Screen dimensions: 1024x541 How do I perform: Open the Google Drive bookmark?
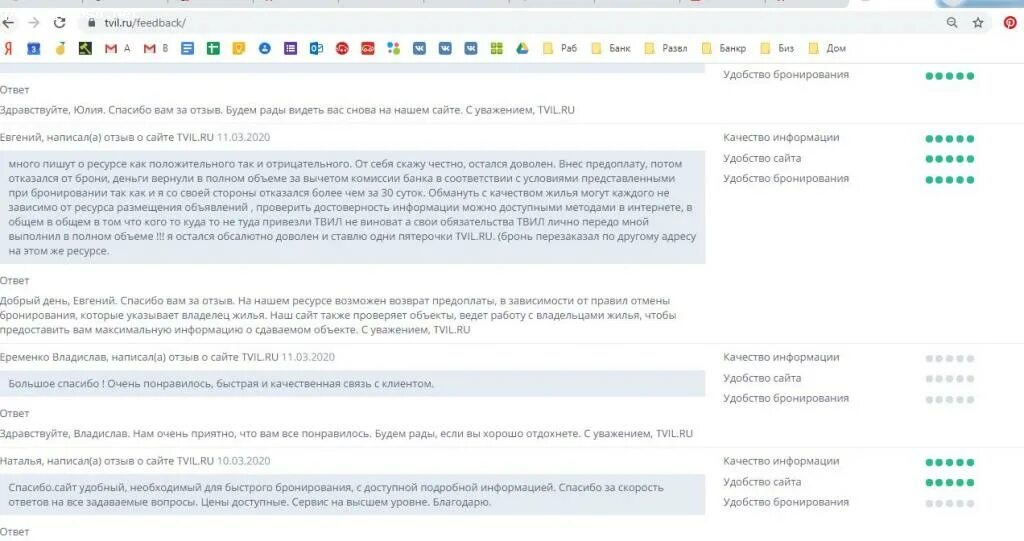point(522,48)
